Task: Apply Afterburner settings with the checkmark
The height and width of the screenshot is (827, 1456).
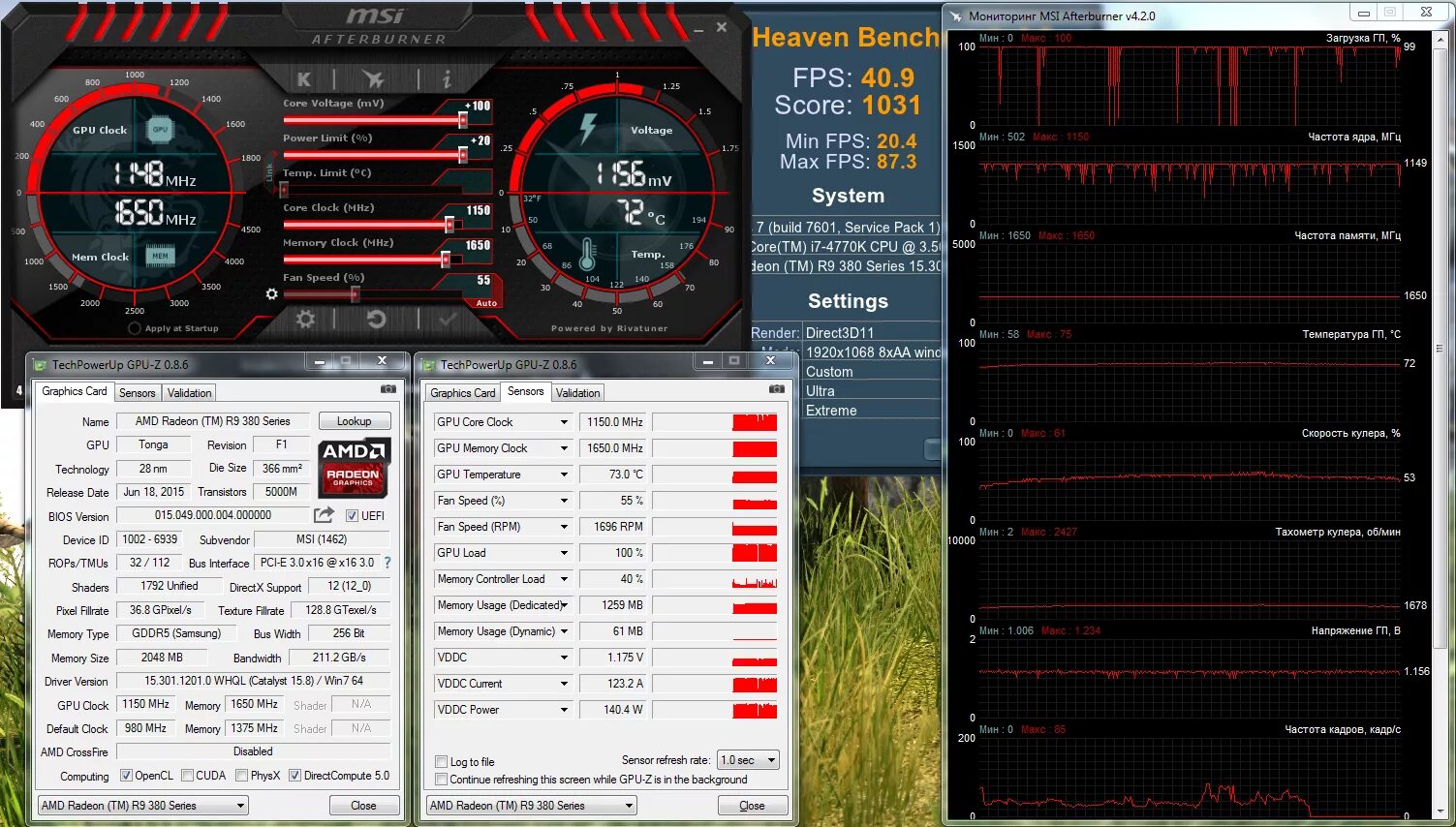Action: (448, 319)
